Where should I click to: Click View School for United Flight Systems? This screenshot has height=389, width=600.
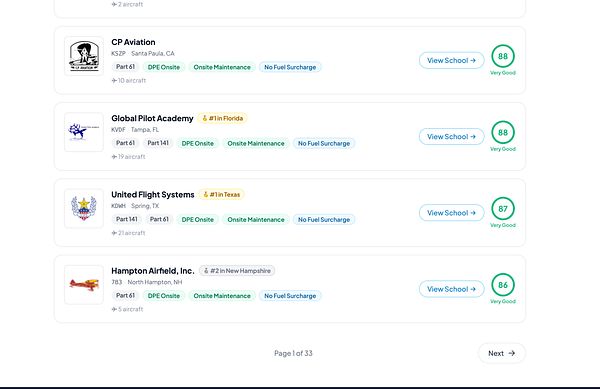(452, 213)
